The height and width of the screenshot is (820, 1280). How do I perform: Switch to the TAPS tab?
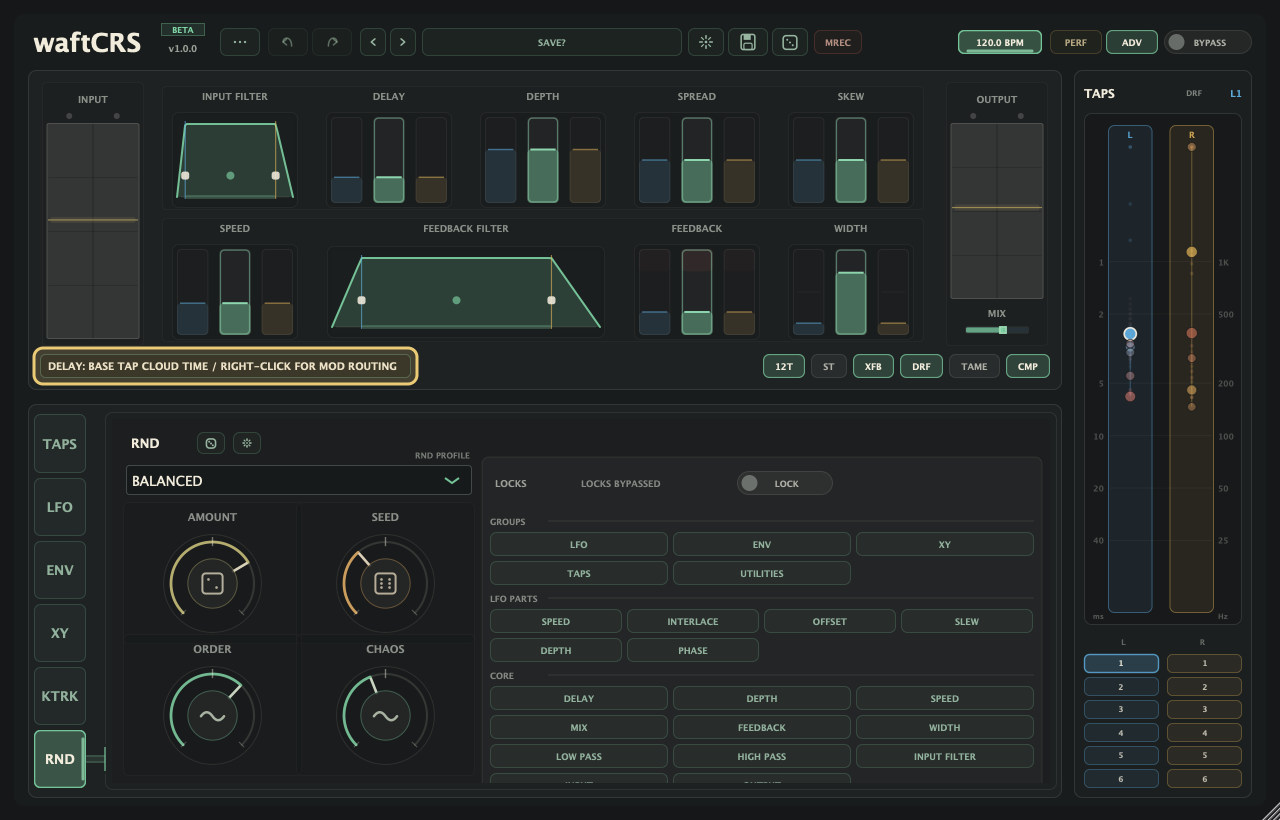click(x=60, y=444)
